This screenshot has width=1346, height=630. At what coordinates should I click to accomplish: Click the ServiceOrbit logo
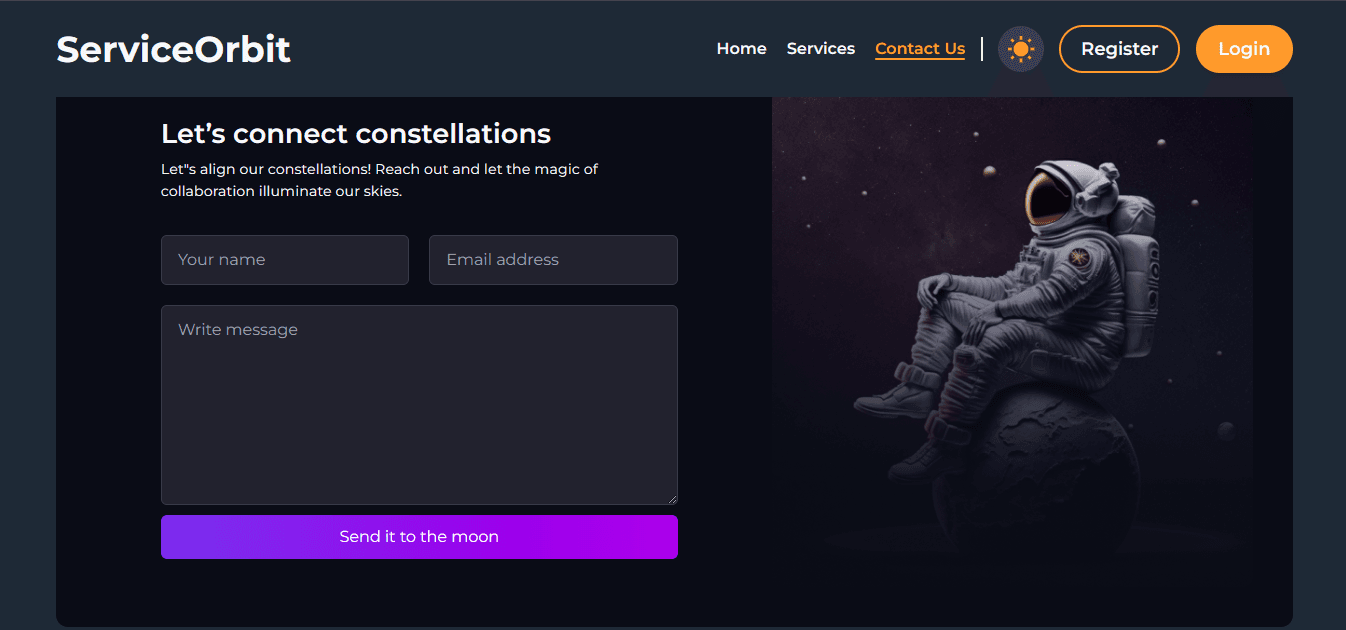(173, 49)
